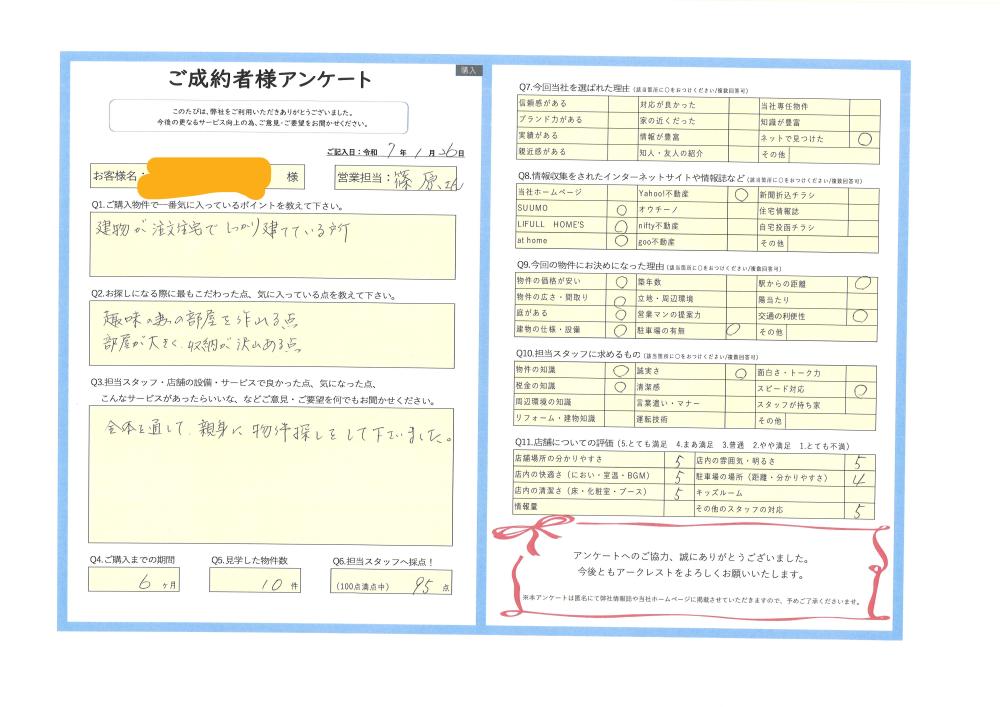1000x707 pixels.
Task: Click the circled cell beside 税金の知識
Action: [620, 386]
